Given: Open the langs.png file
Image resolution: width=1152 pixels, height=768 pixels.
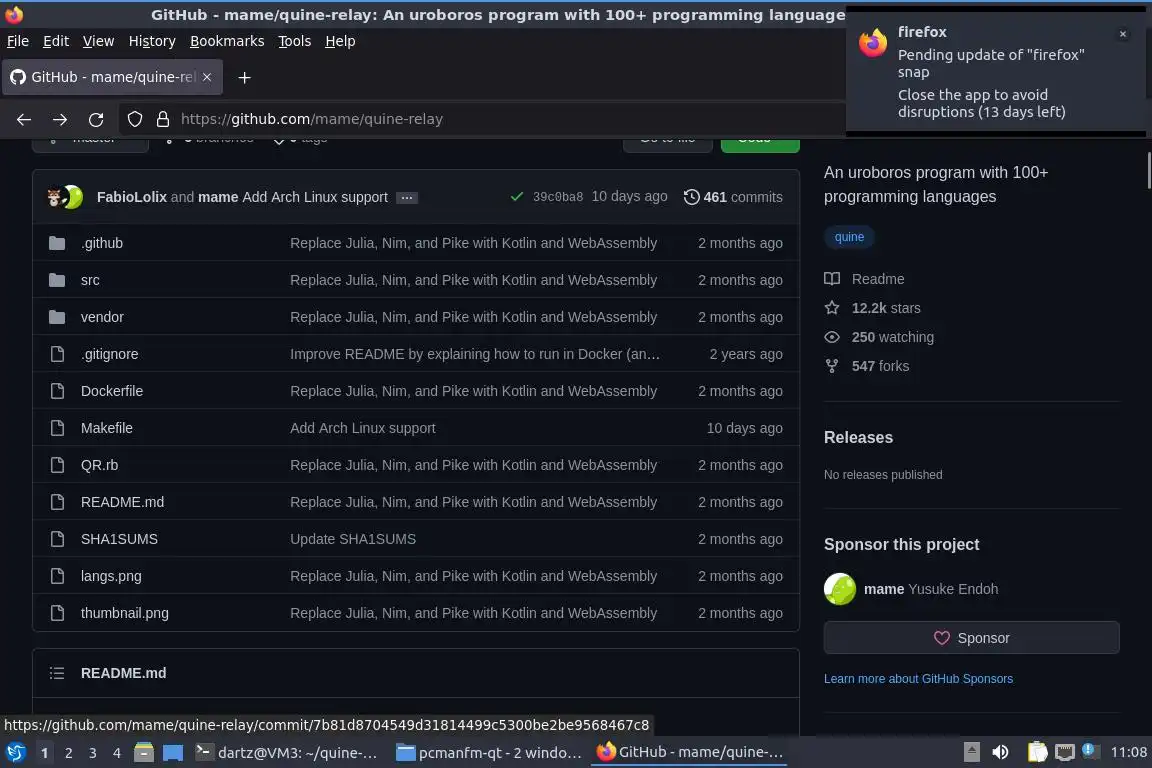Looking at the screenshot, I should [111, 576].
